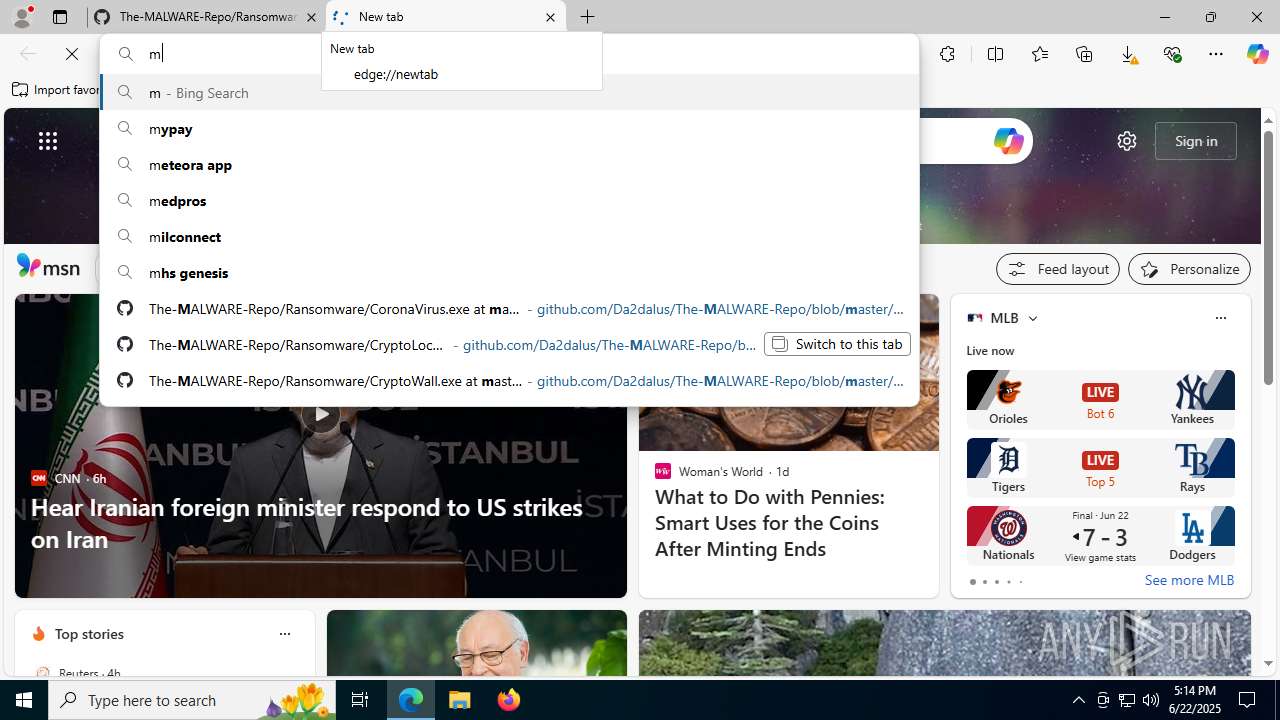1280x720 pixels.
Task: Open the volume icon in system tray
Action: click(x=1151, y=700)
